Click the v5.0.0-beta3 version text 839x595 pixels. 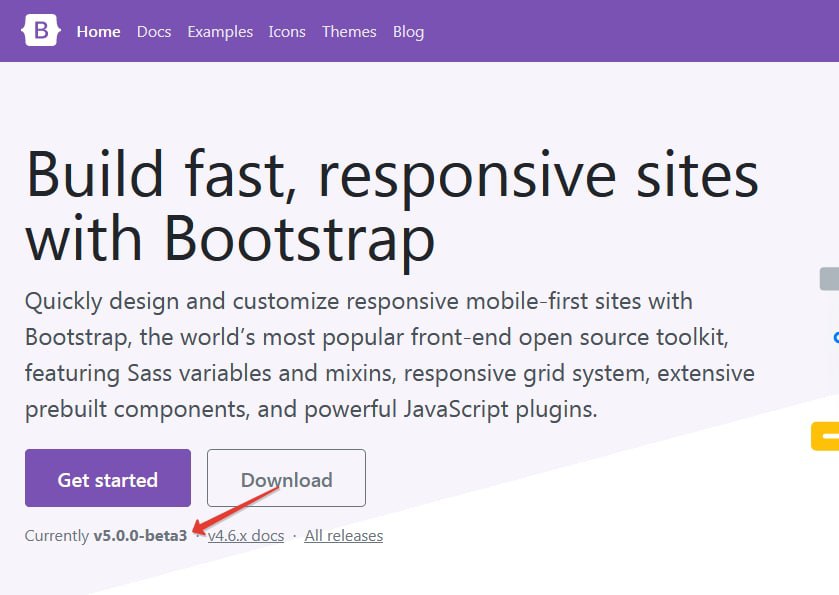pos(140,535)
